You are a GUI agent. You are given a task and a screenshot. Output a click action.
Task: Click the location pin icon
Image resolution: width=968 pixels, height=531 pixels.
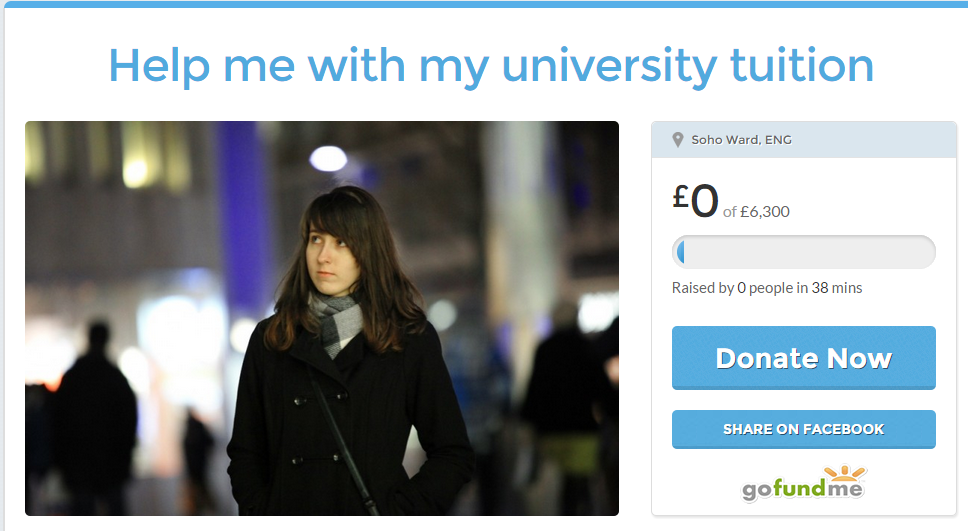pos(677,140)
